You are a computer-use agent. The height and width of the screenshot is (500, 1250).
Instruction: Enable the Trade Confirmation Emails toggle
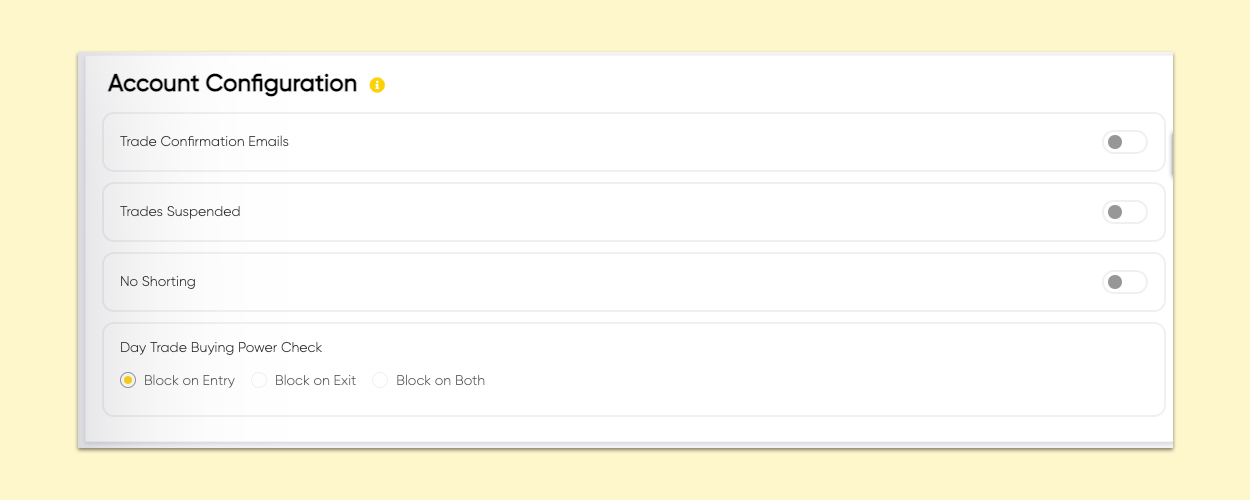1125,142
